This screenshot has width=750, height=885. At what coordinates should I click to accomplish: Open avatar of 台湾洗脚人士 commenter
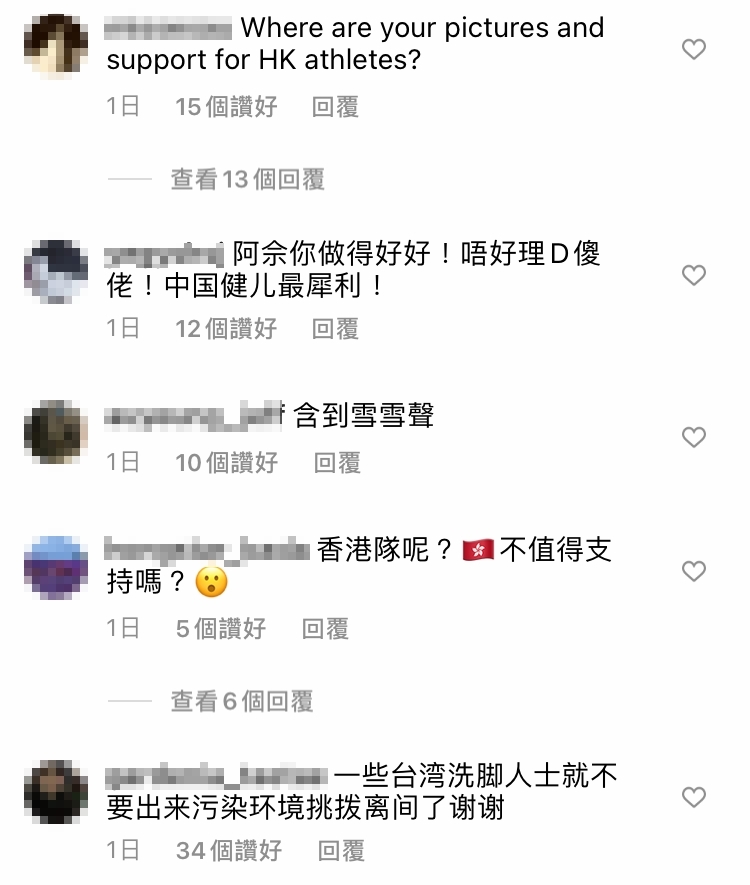coord(56,792)
